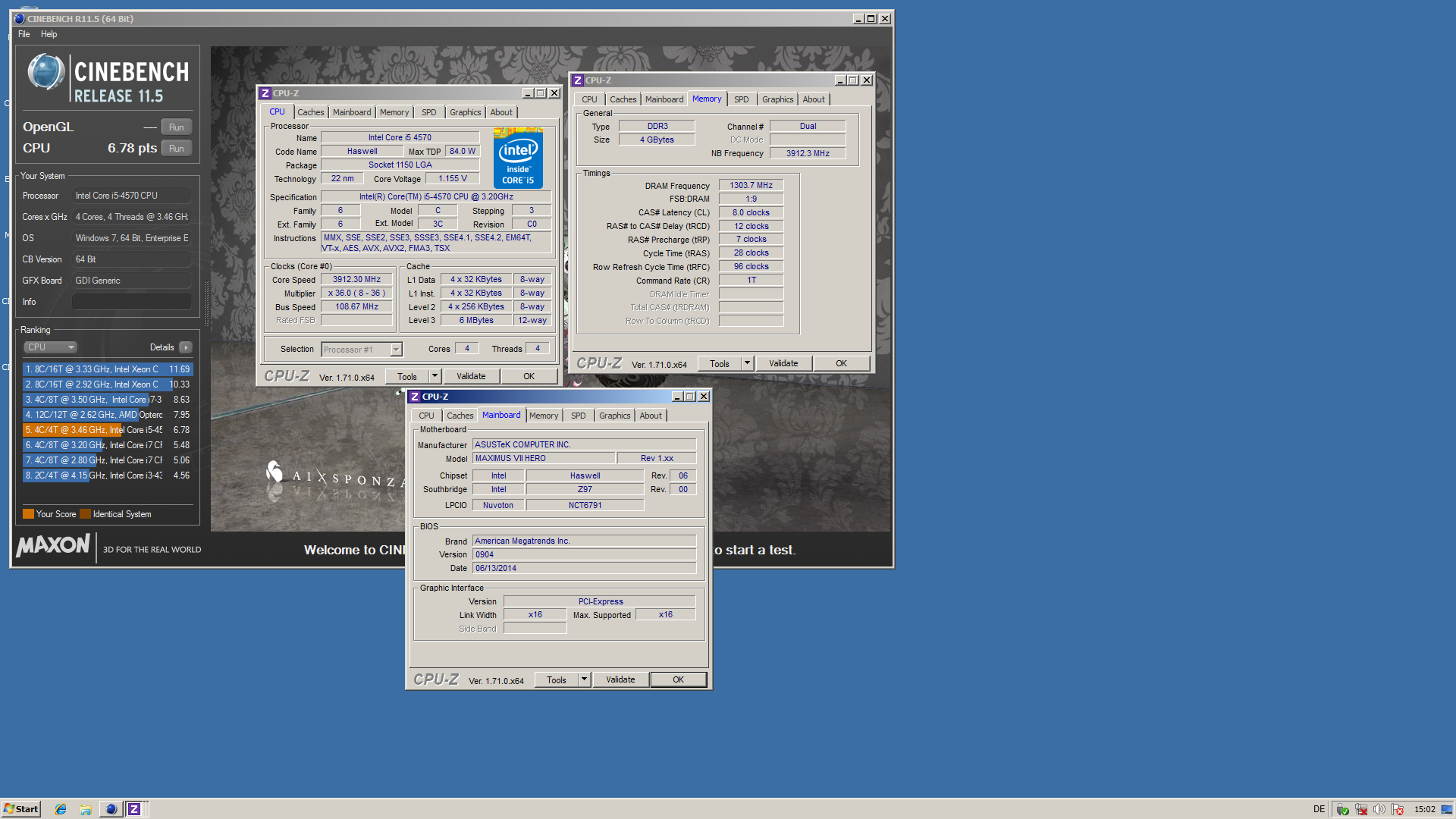Click Tools button in Mainboard window
Viewport: 1456px width, 819px height.
pyautogui.click(x=557, y=679)
